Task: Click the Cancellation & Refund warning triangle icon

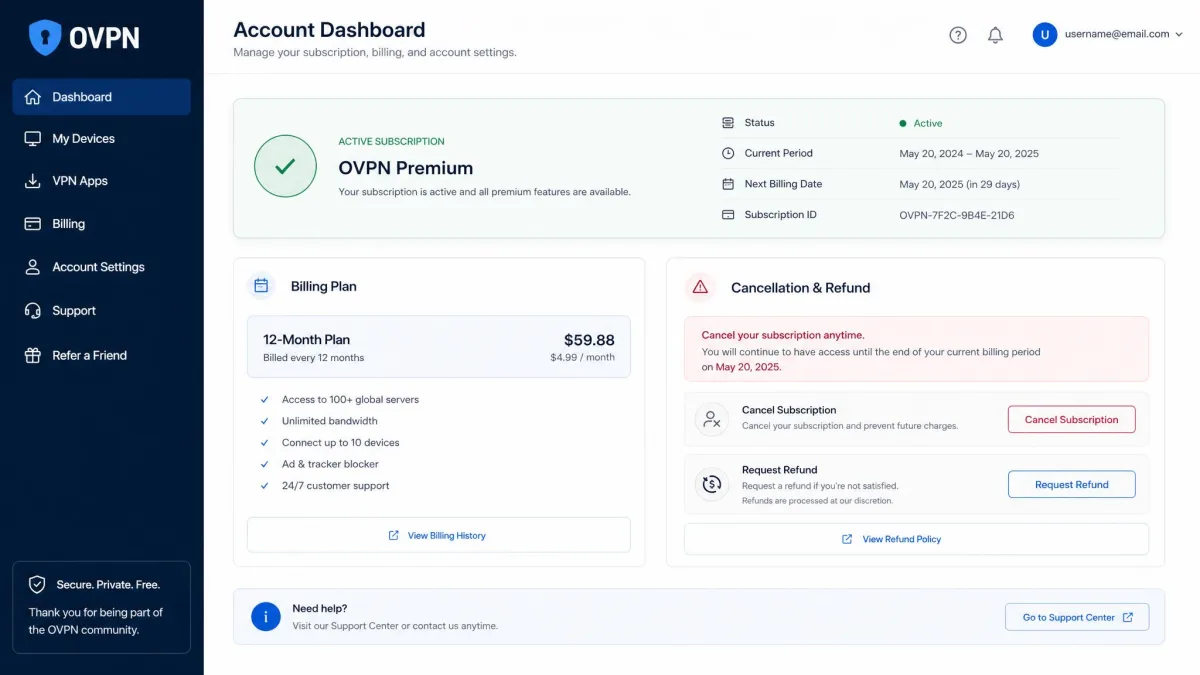Action: [700, 287]
